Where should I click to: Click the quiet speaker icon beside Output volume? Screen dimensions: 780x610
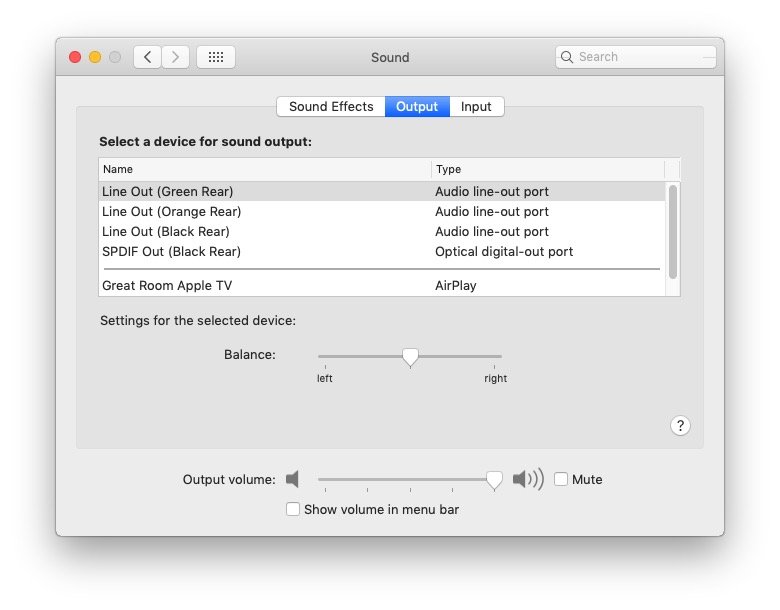click(x=292, y=479)
